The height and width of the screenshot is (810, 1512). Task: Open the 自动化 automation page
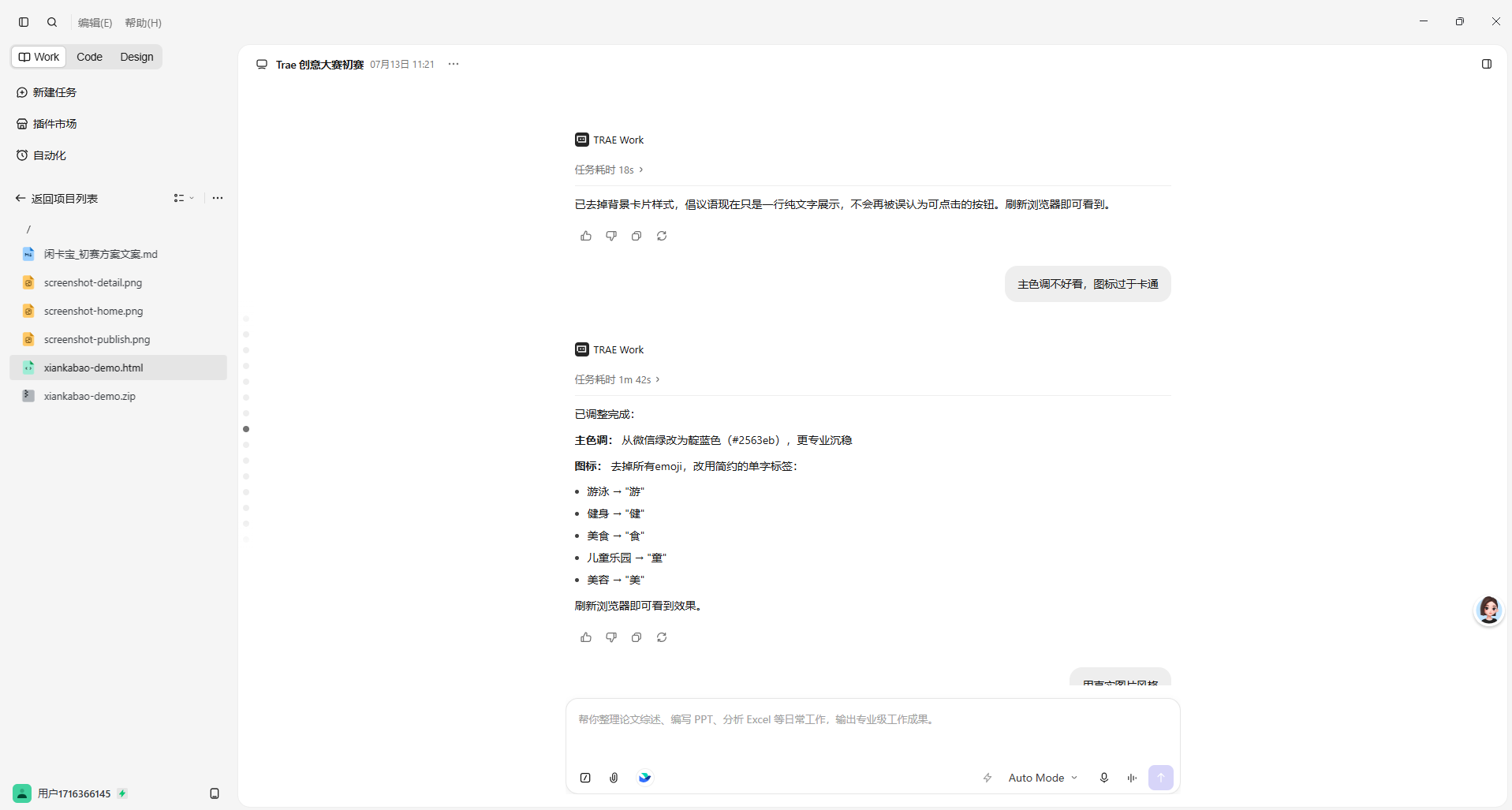[41, 155]
